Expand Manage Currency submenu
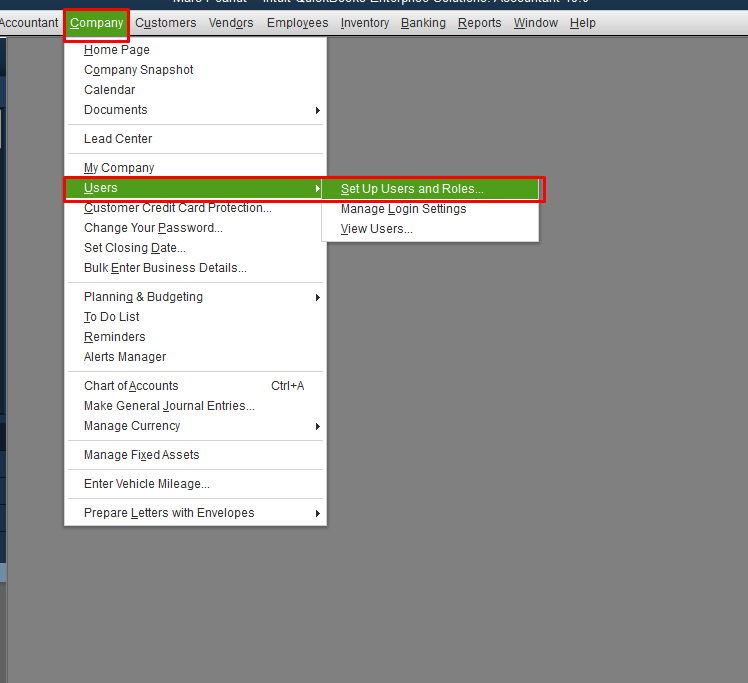 [x=195, y=426]
